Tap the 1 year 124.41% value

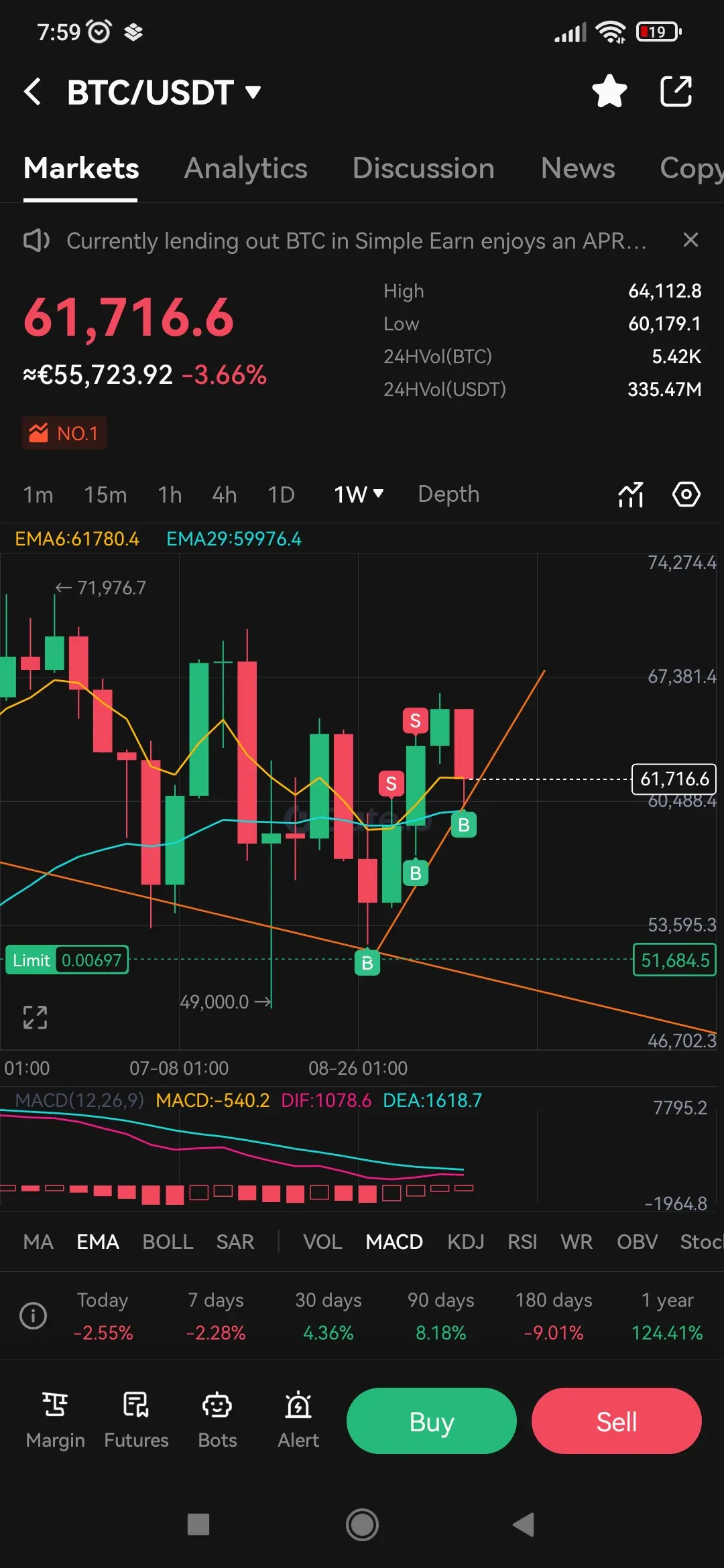point(667,1333)
